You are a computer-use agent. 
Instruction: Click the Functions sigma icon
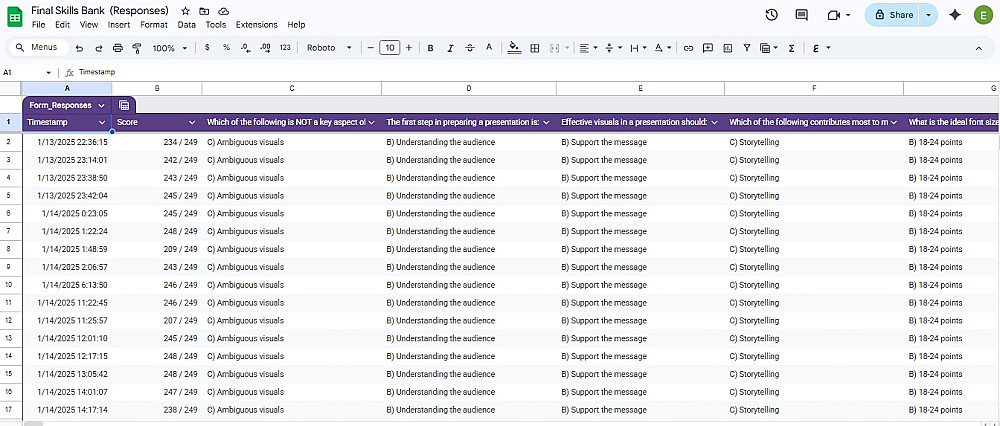(791, 48)
